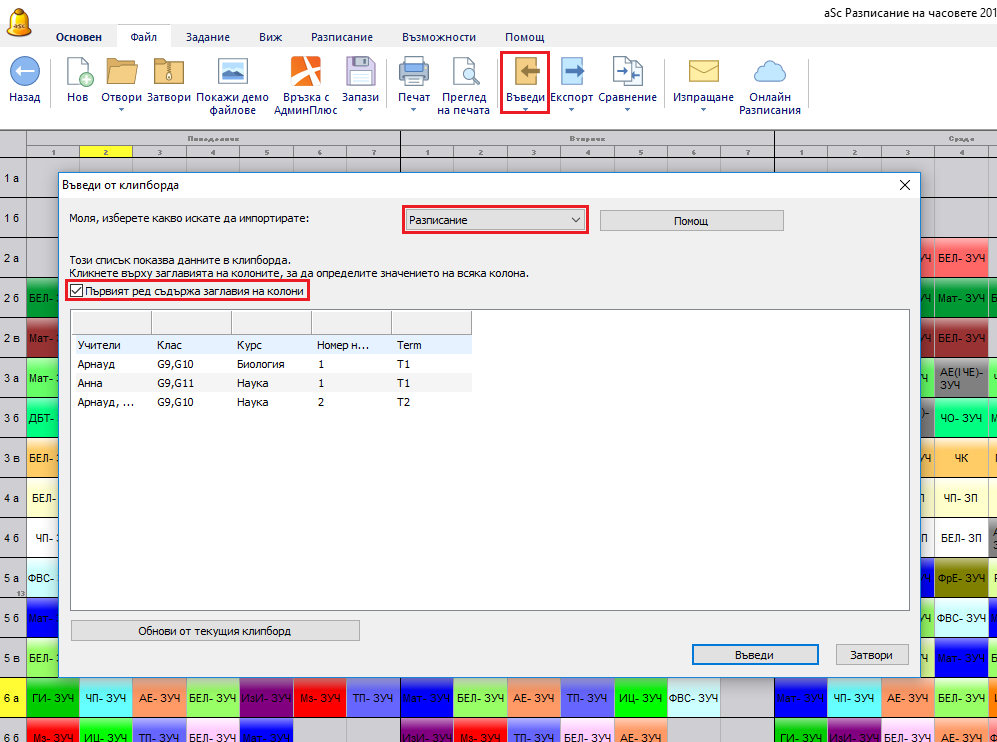Click the Затвори archive folder icon in ribbon

coord(168,72)
